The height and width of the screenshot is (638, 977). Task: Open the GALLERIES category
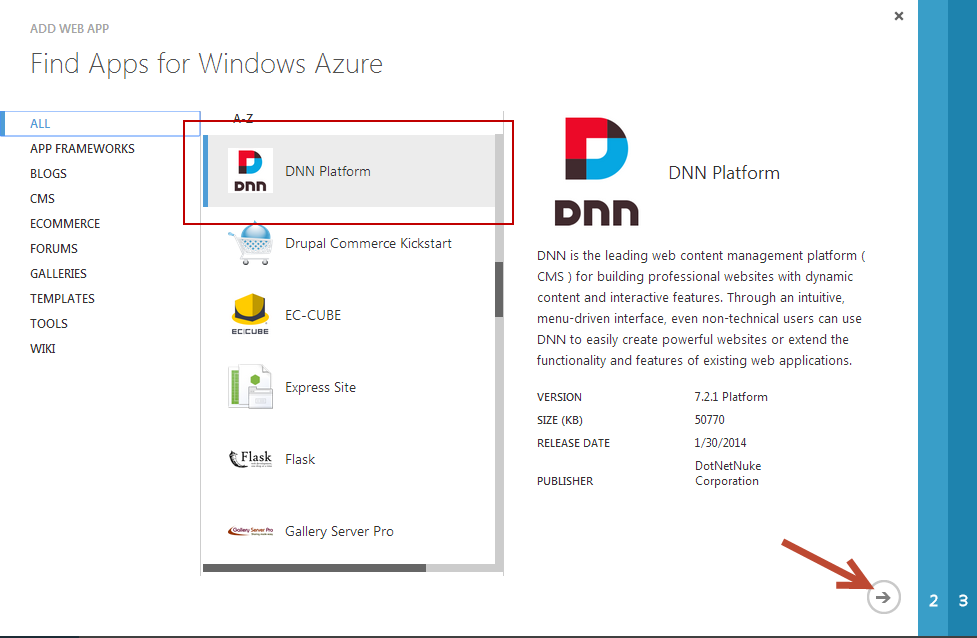[x=58, y=273]
